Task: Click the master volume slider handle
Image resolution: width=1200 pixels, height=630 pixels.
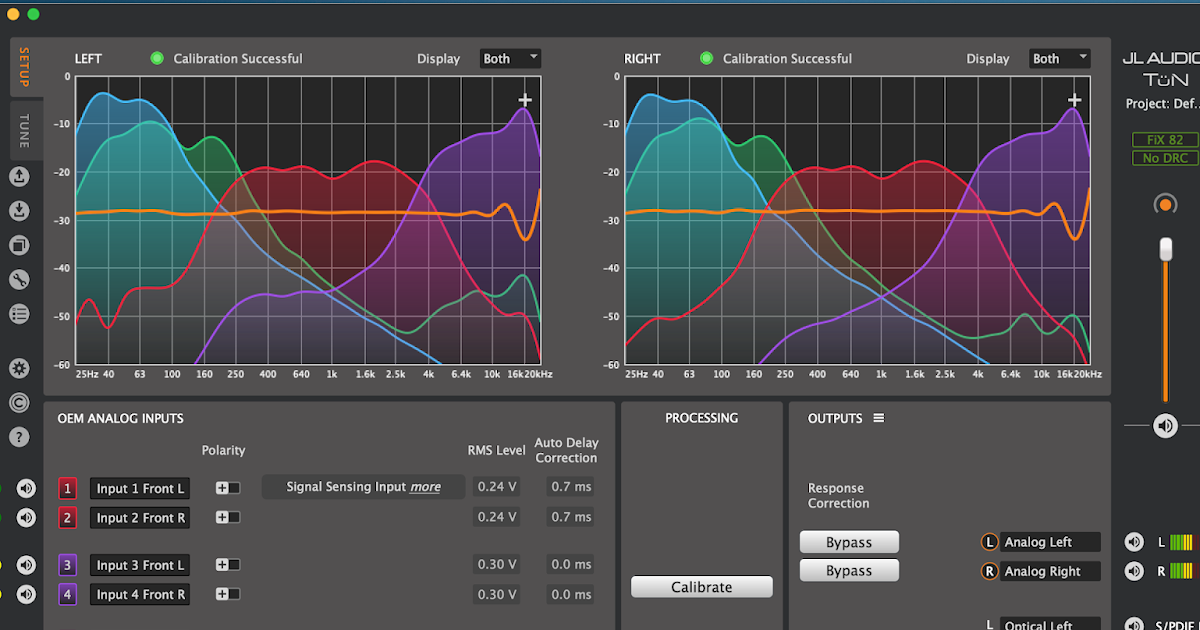Action: 1165,249
